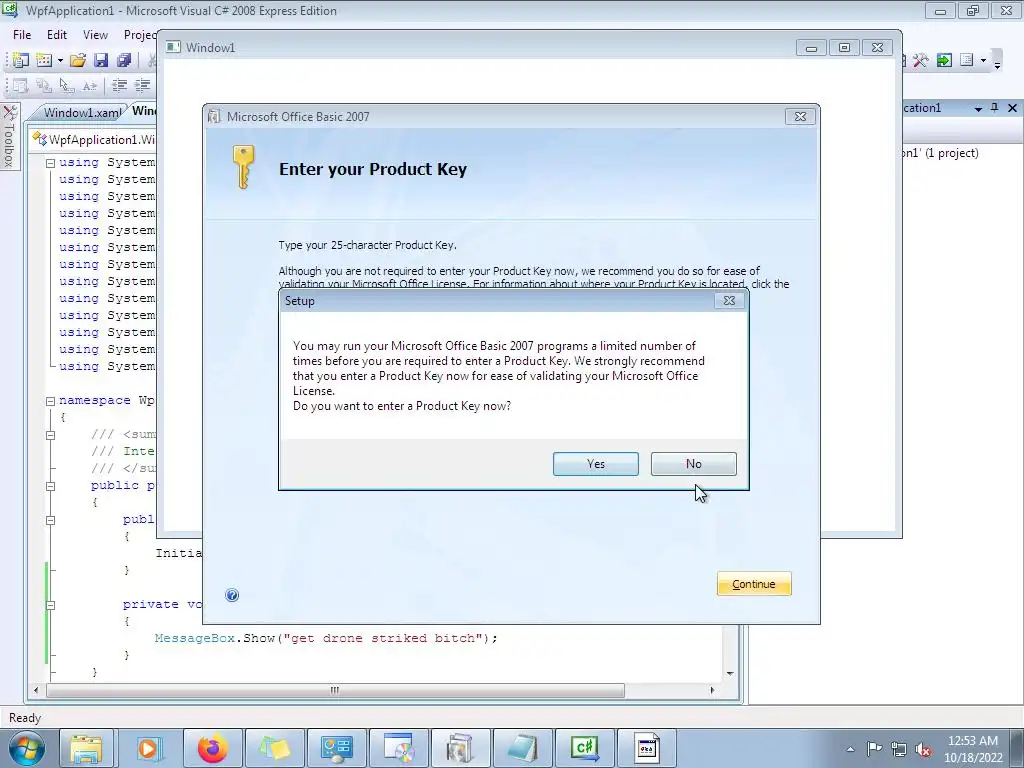Click the Save floppy disk icon
The height and width of the screenshot is (768, 1024).
[101, 61]
